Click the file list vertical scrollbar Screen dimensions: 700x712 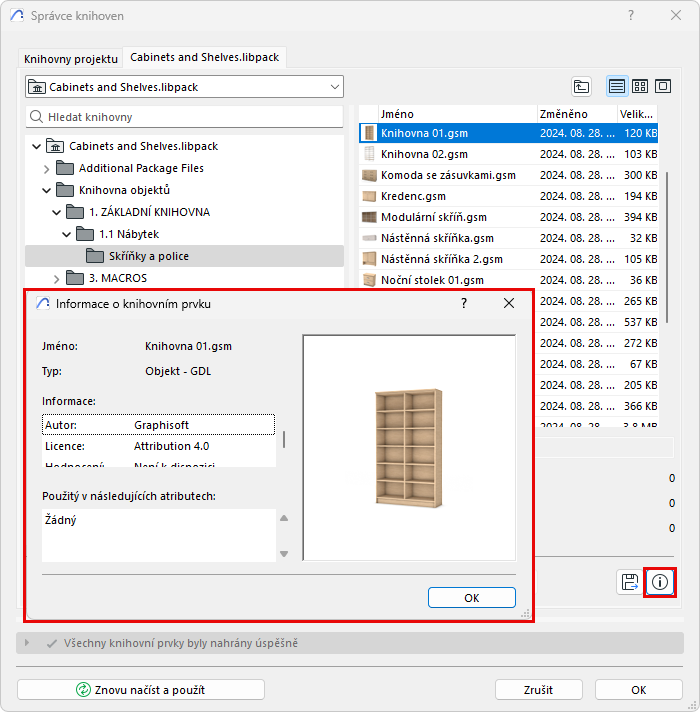pyautogui.click(x=667, y=247)
